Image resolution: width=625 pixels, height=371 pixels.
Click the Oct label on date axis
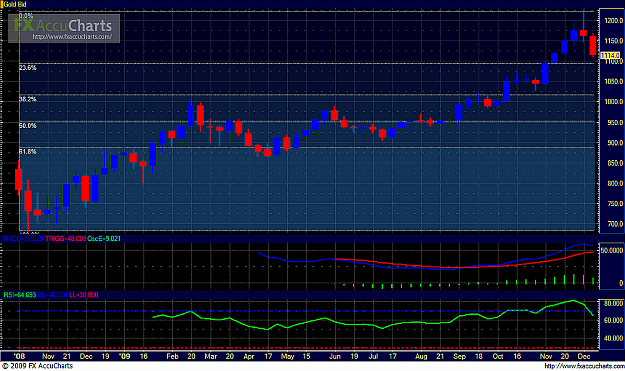498,356
